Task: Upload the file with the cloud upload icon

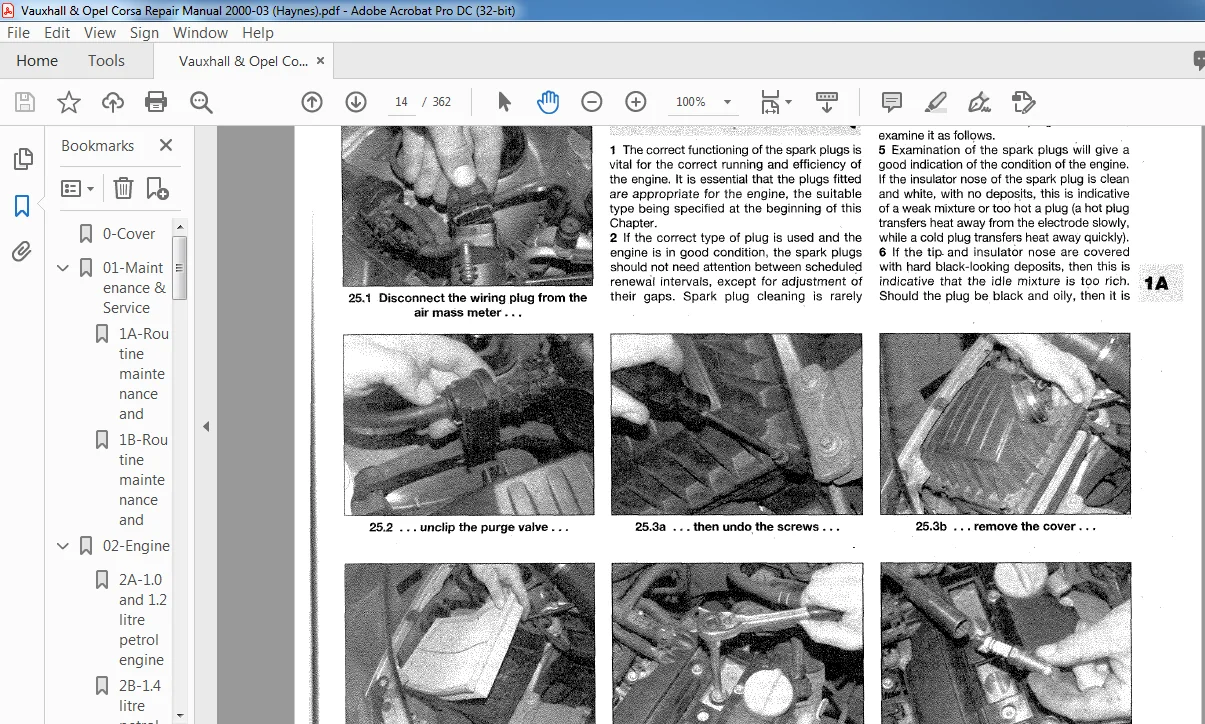Action: click(x=113, y=102)
